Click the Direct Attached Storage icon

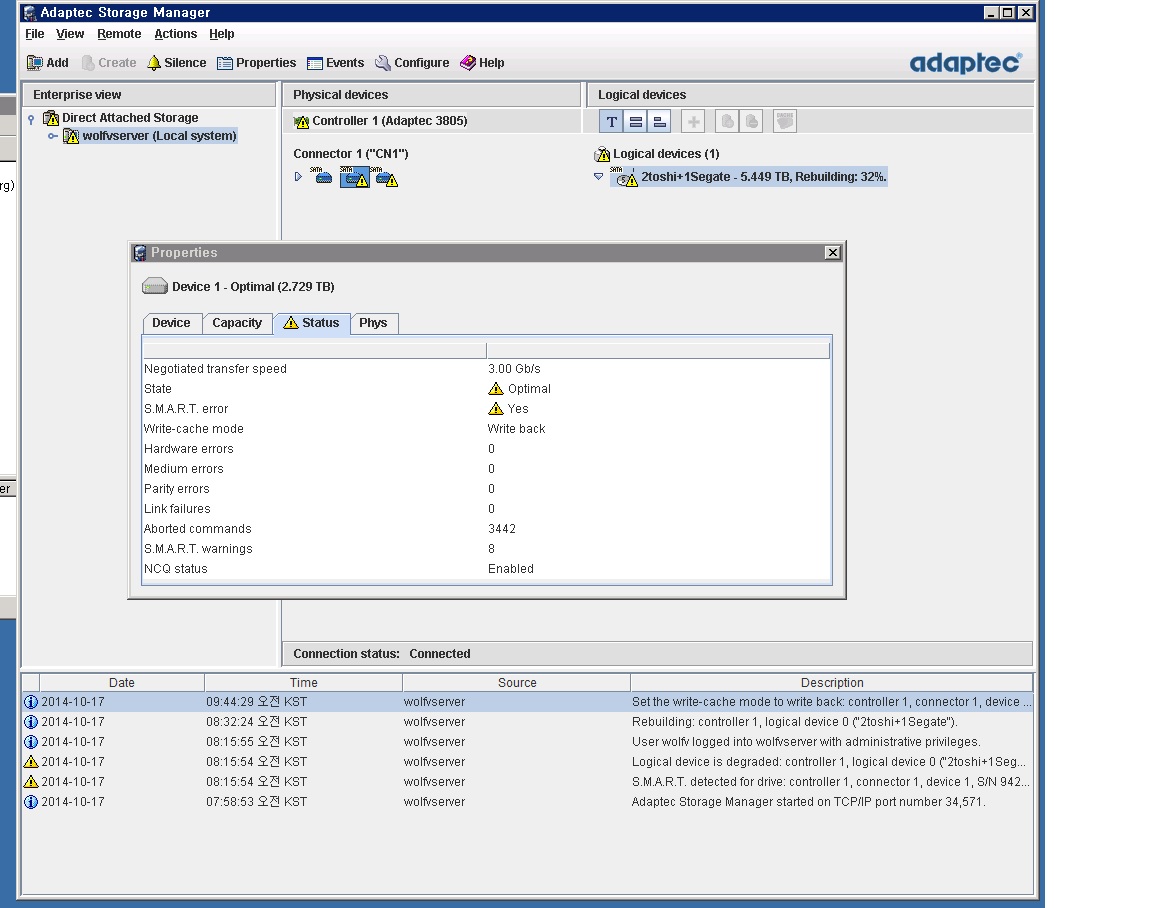click(x=51, y=118)
